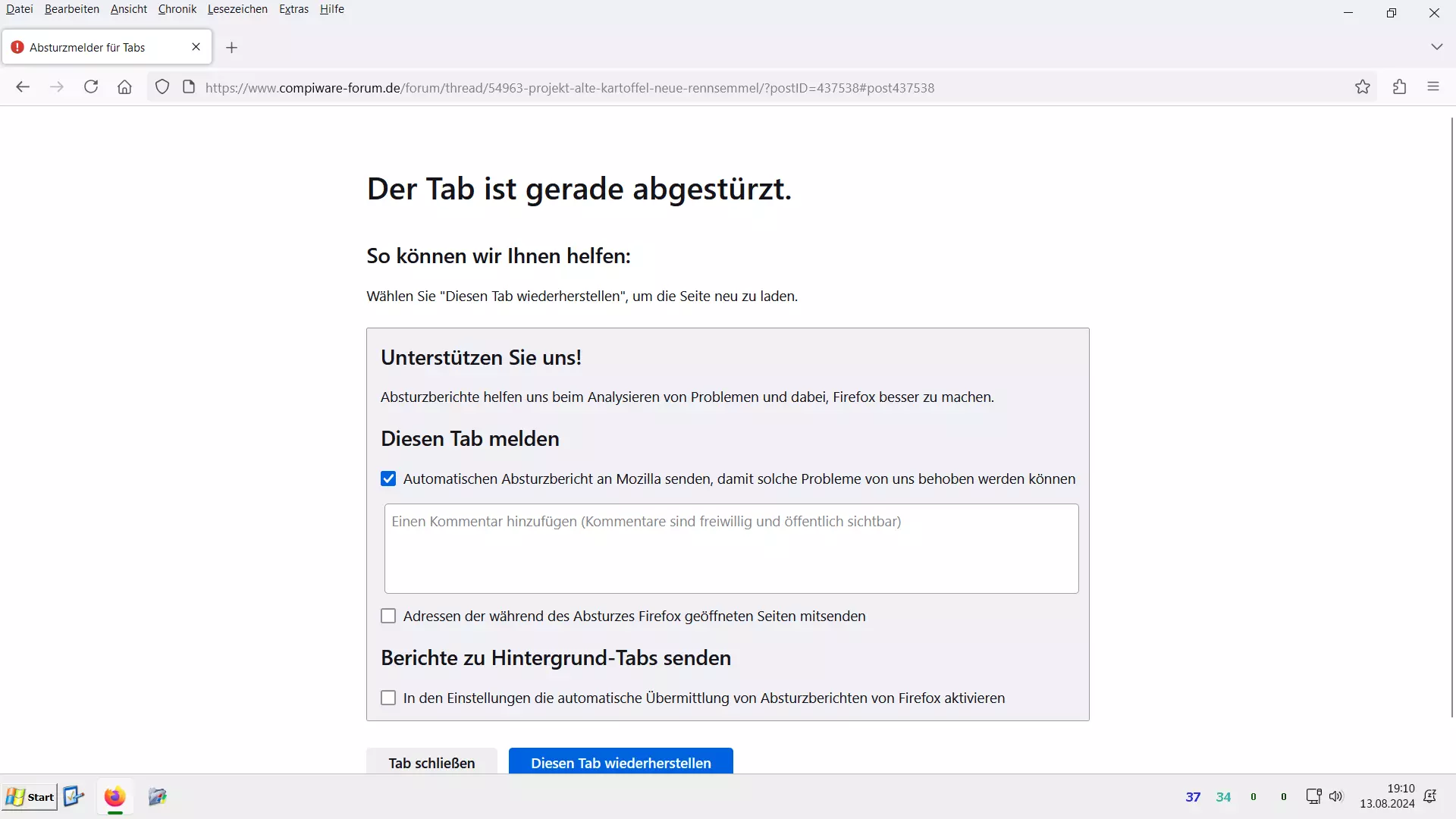The height and width of the screenshot is (819, 1456).
Task: Expand the list all tabs chevron
Action: click(1436, 47)
